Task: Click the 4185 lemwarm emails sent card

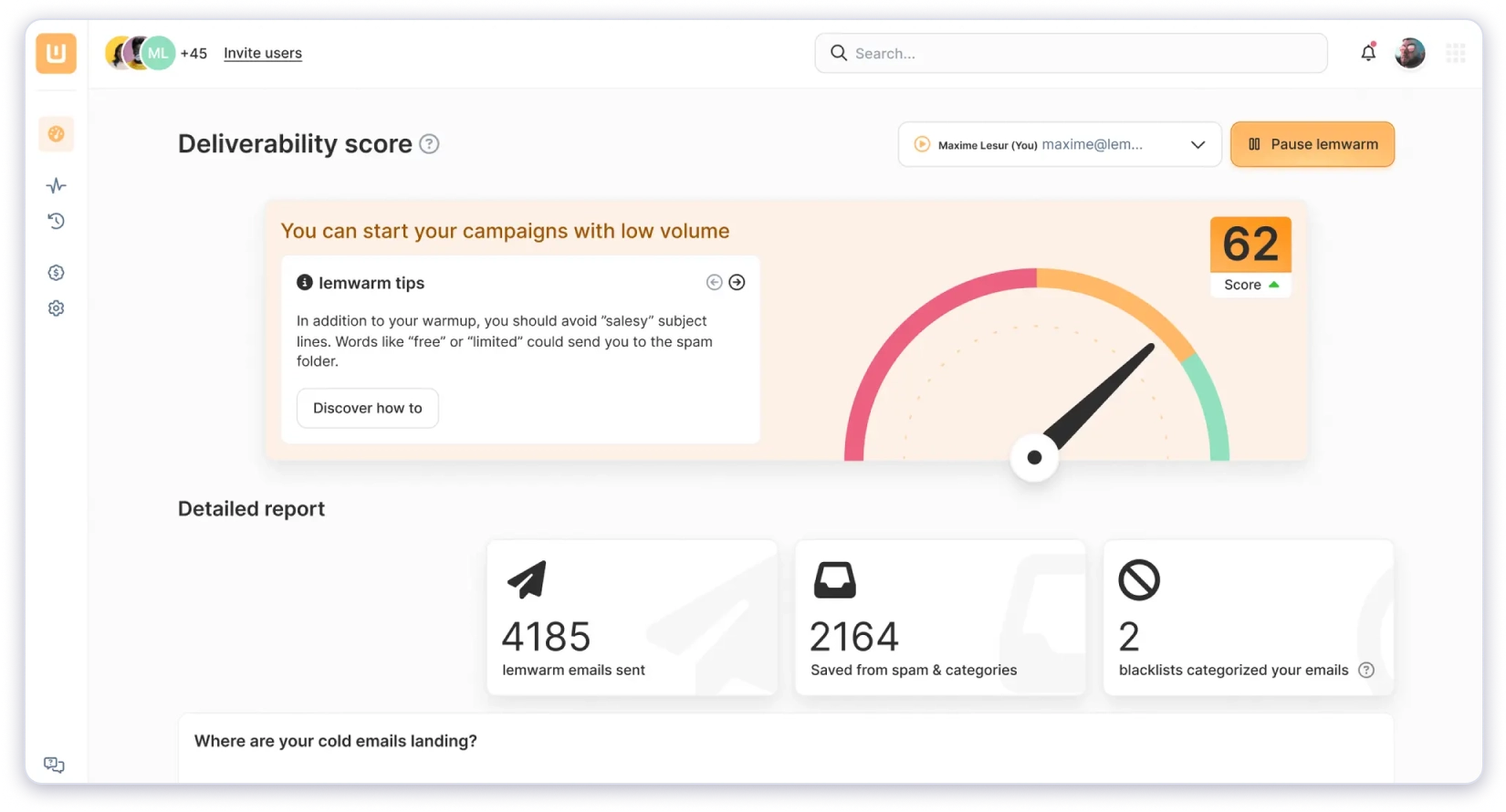Action: 633,618
